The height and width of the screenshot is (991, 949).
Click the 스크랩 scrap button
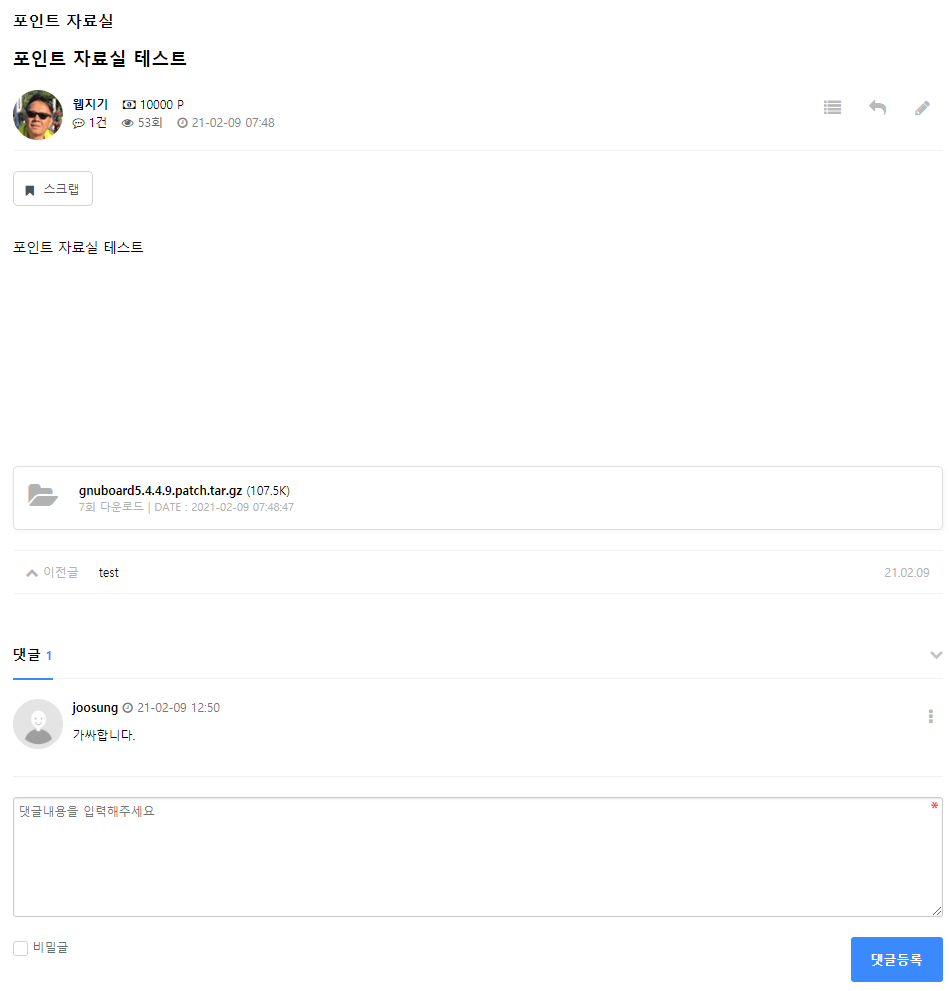(x=53, y=189)
